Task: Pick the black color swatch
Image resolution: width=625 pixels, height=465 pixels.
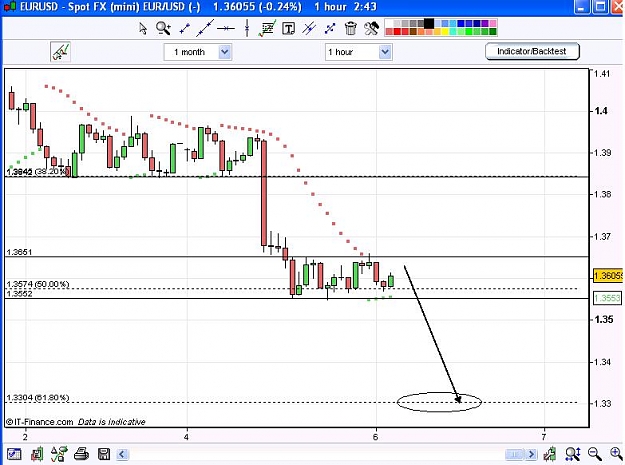Action: pyautogui.click(x=428, y=24)
